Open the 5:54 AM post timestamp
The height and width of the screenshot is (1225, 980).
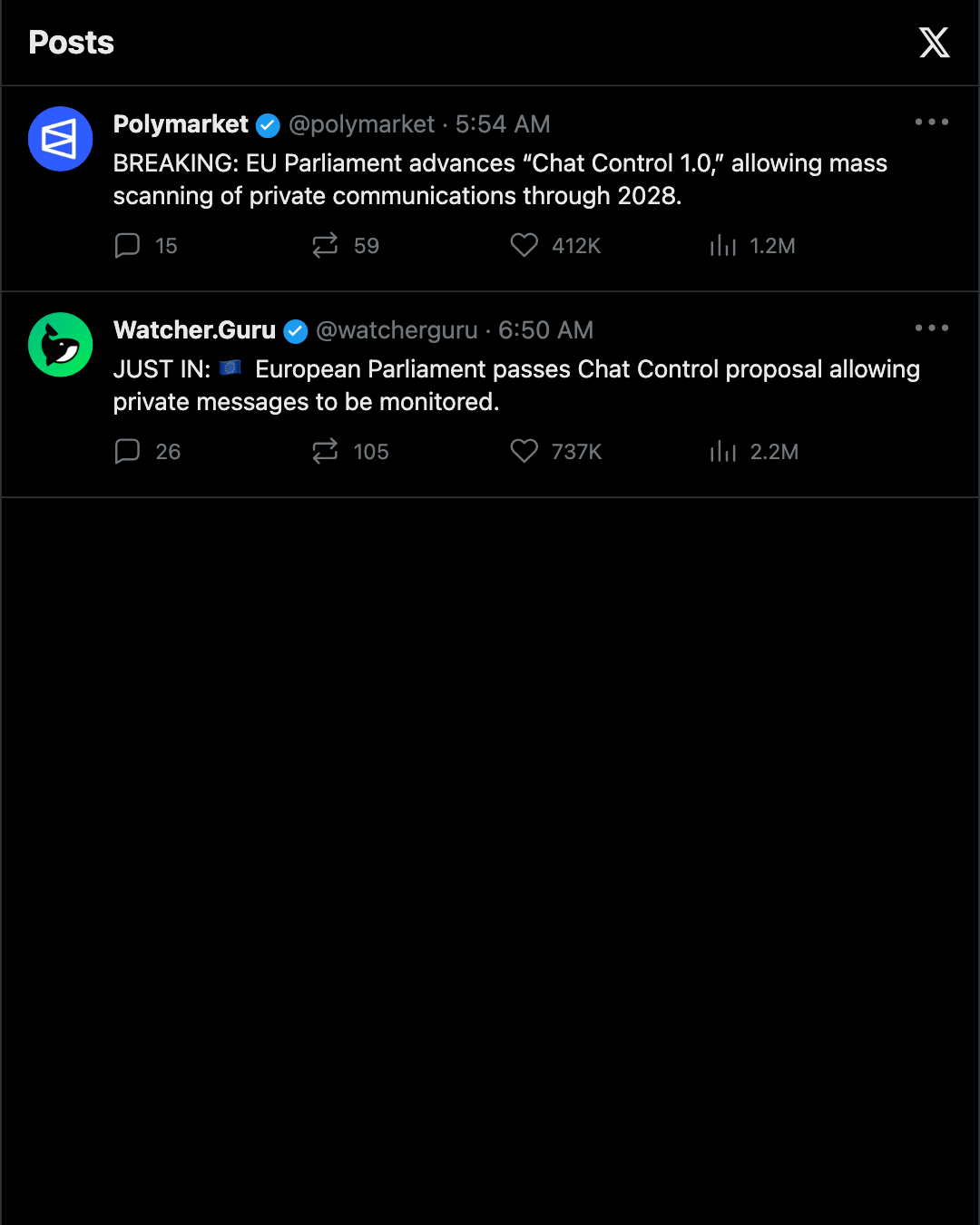tap(503, 124)
